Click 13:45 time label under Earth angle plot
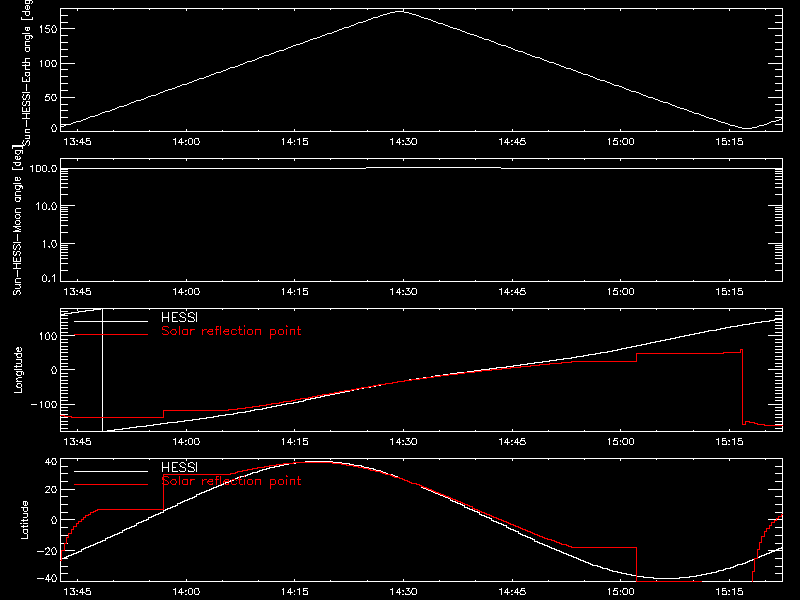 [x=78, y=142]
